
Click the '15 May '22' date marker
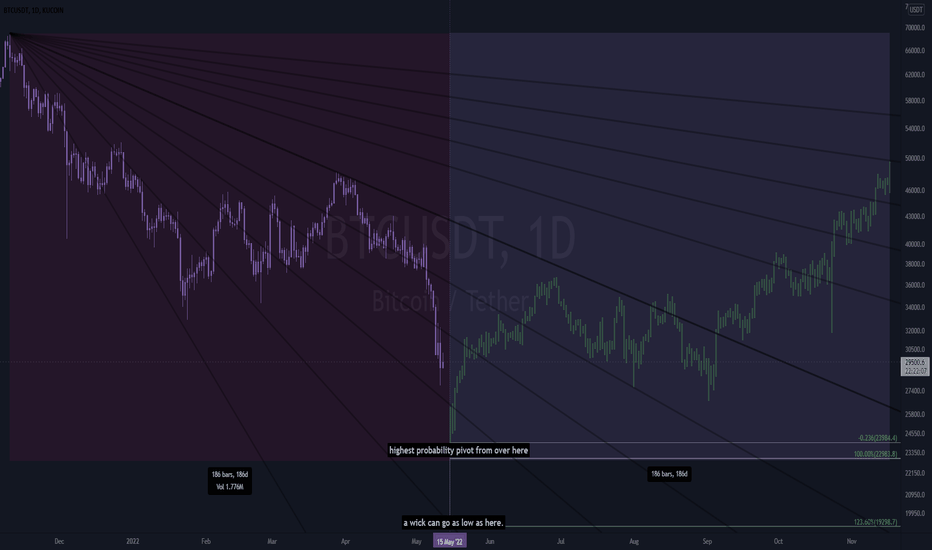click(x=449, y=542)
